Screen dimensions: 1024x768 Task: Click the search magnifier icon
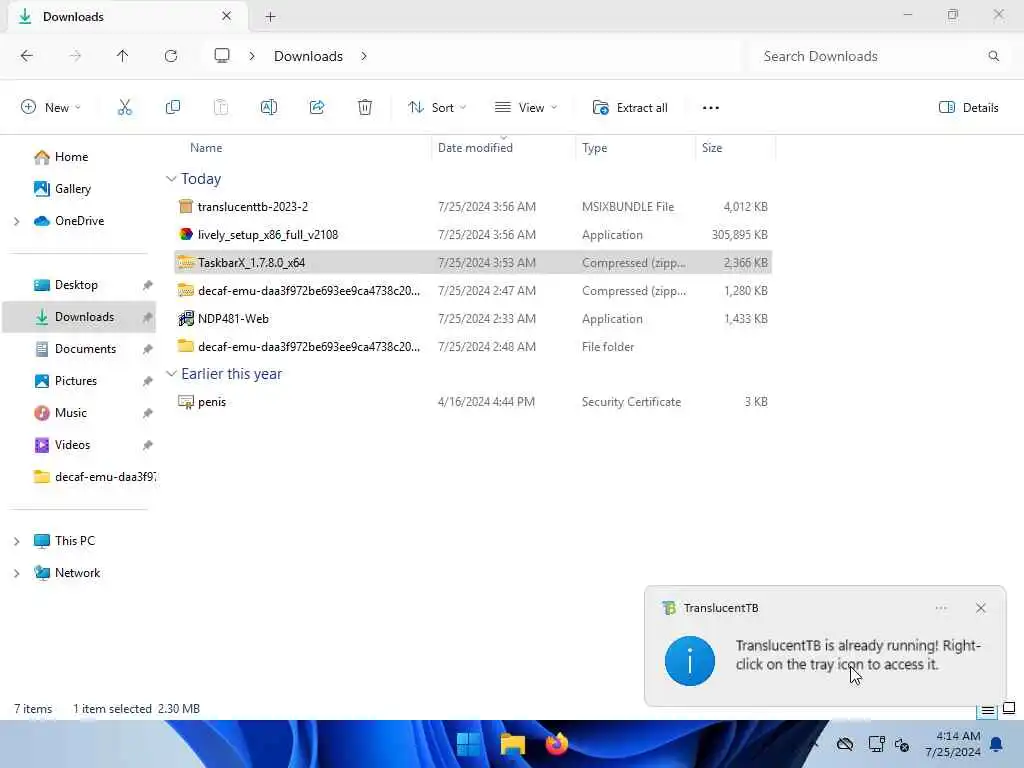point(993,56)
